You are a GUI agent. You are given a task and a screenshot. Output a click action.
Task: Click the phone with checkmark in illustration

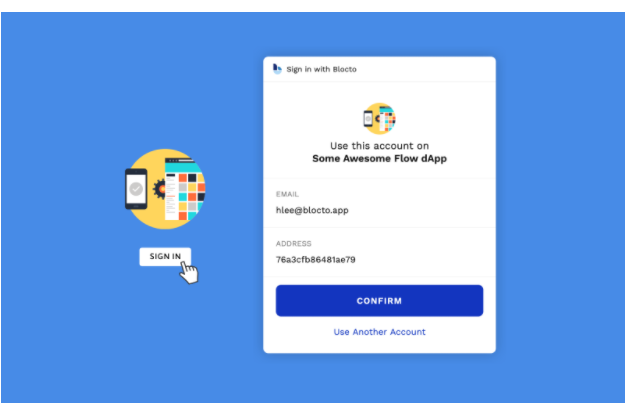pyautogui.click(x=136, y=189)
